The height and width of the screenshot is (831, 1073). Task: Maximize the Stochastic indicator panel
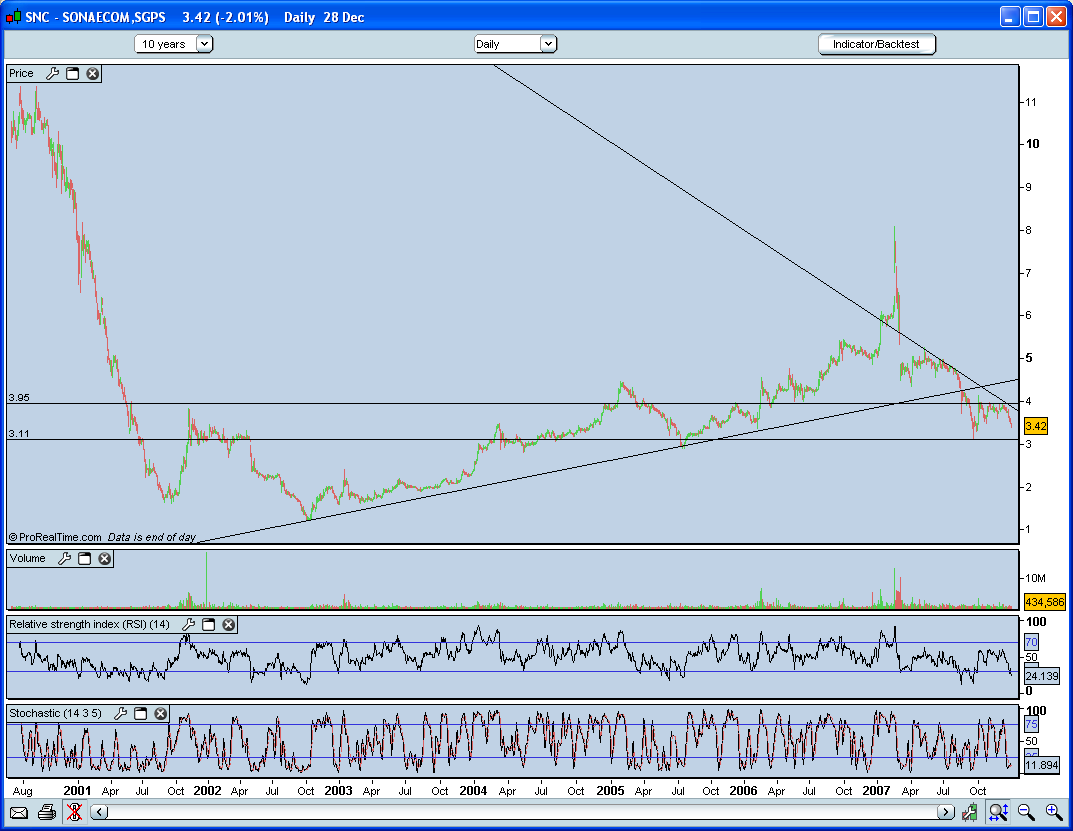141,714
